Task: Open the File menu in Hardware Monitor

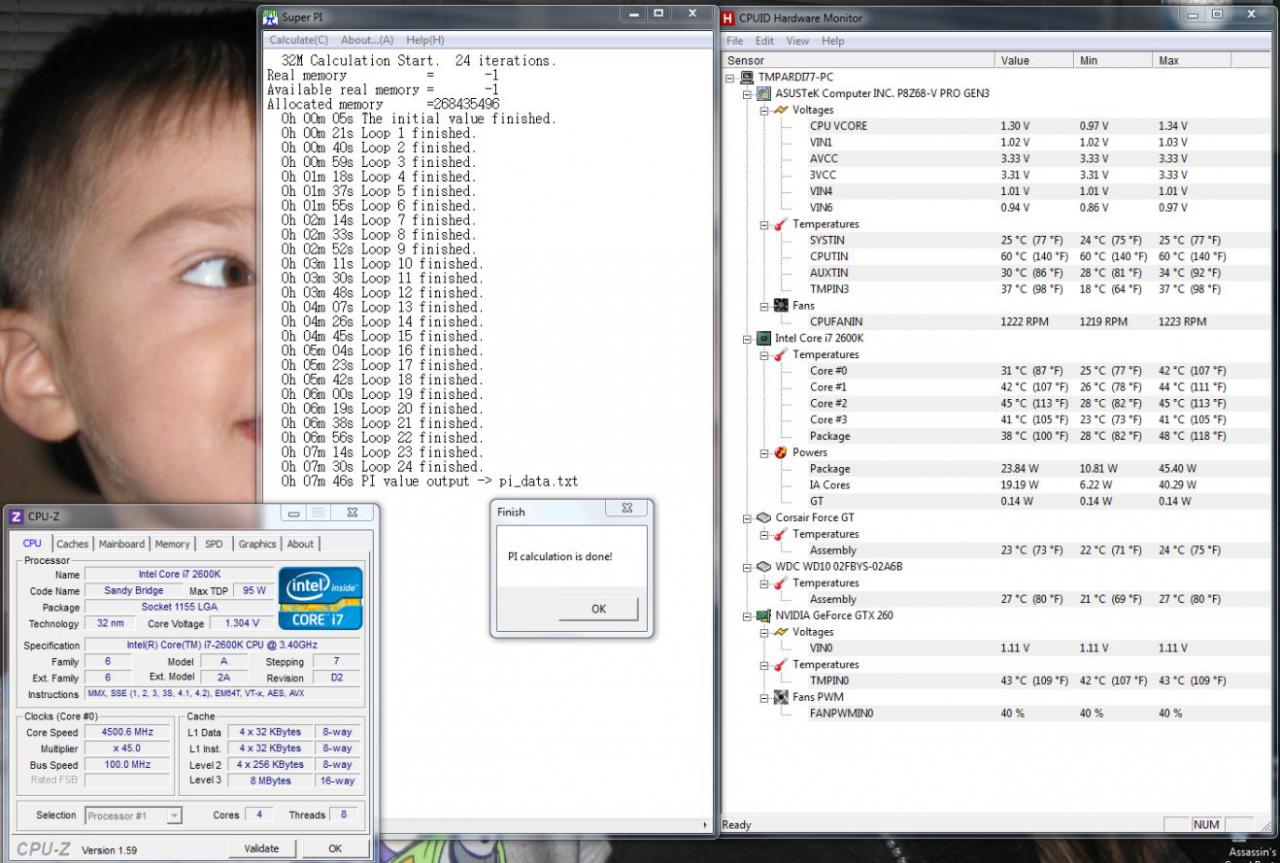Action: click(735, 41)
